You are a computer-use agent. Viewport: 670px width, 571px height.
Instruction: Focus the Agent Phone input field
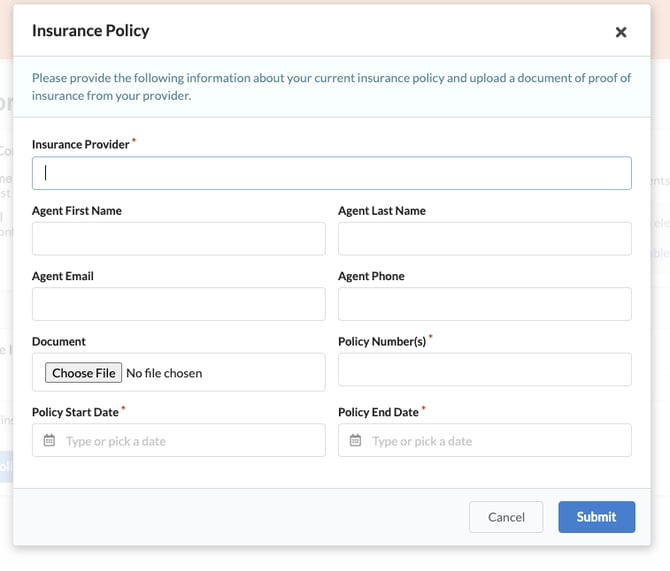coord(484,304)
